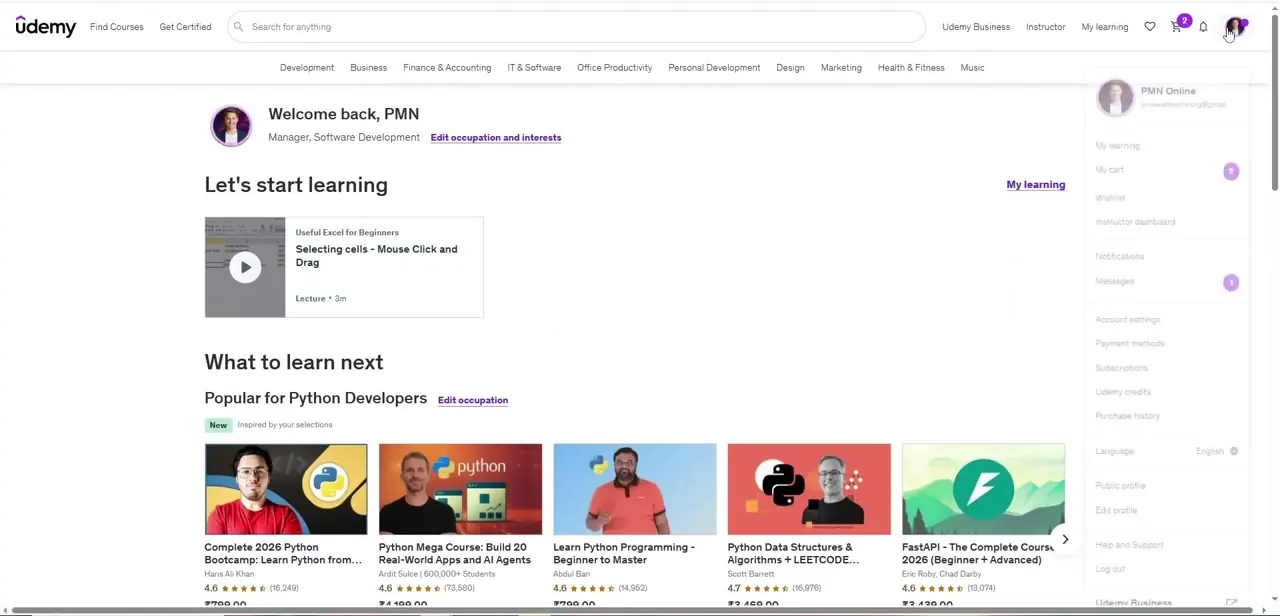Screen dimensions: 1280x616
Task: Select Subscriptions in profile dropdown
Action: pos(1121,368)
